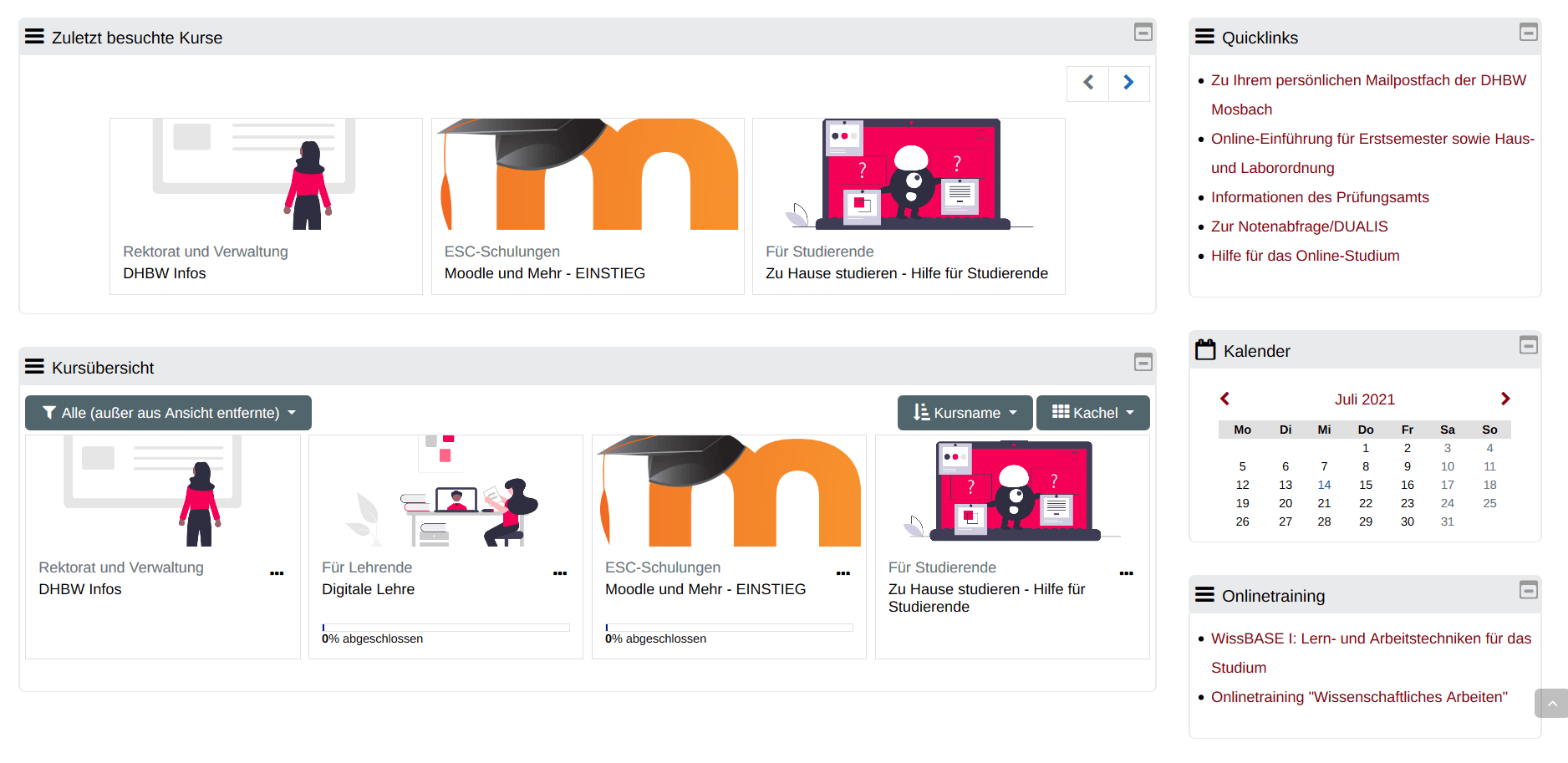Collapse the Kalender block
This screenshot has height=763, width=1568.
[x=1528, y=345]
